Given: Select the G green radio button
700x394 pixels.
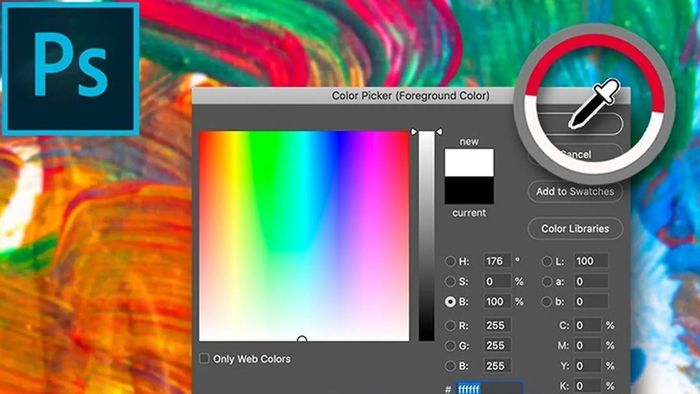Looking at the screenshot, I should (450, 346).
